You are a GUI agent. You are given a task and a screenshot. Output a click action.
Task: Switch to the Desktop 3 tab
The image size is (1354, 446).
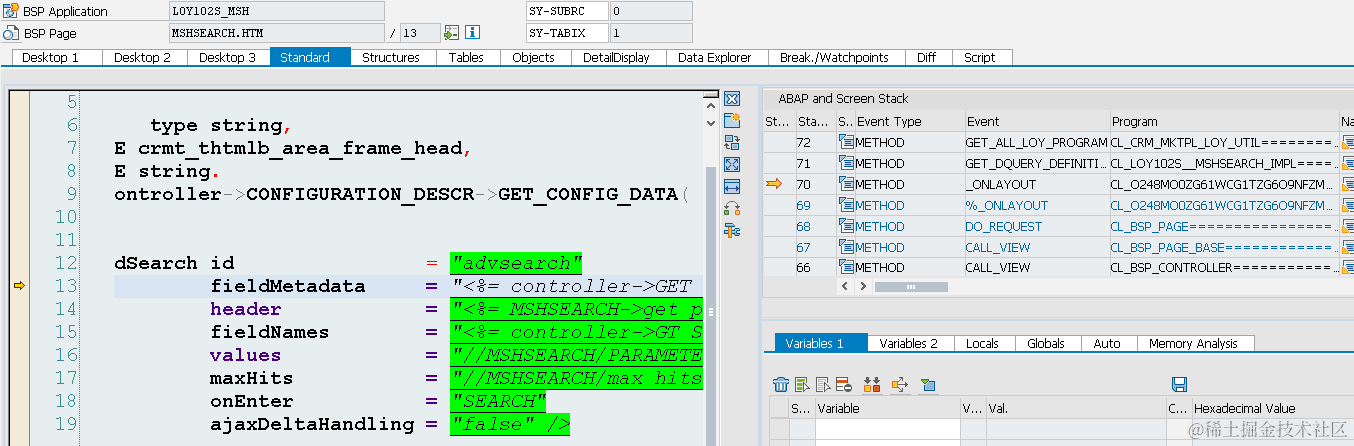click(x=228, y=57)
